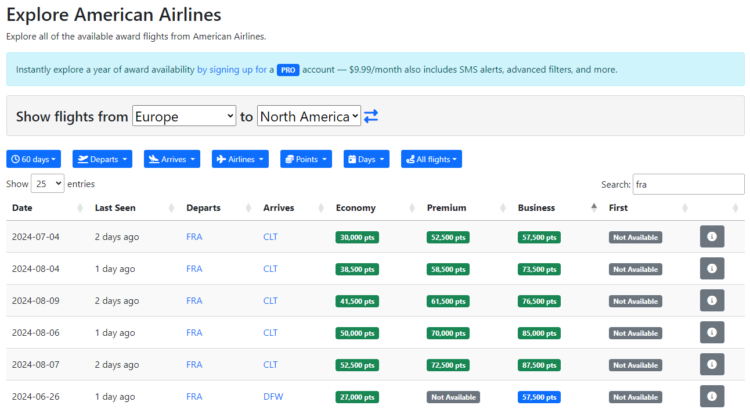Viewport: 750px width, 409px height.
Task: Open CLT link in 2024-08-06 row
Action: pos(270,333)
